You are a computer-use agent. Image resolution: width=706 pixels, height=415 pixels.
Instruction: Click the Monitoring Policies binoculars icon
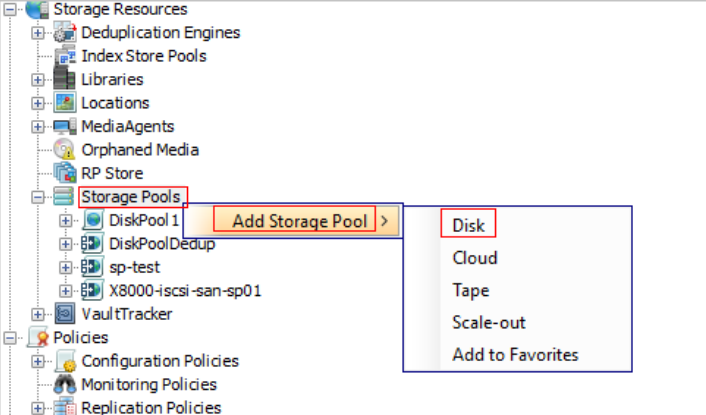coord(65,384)
